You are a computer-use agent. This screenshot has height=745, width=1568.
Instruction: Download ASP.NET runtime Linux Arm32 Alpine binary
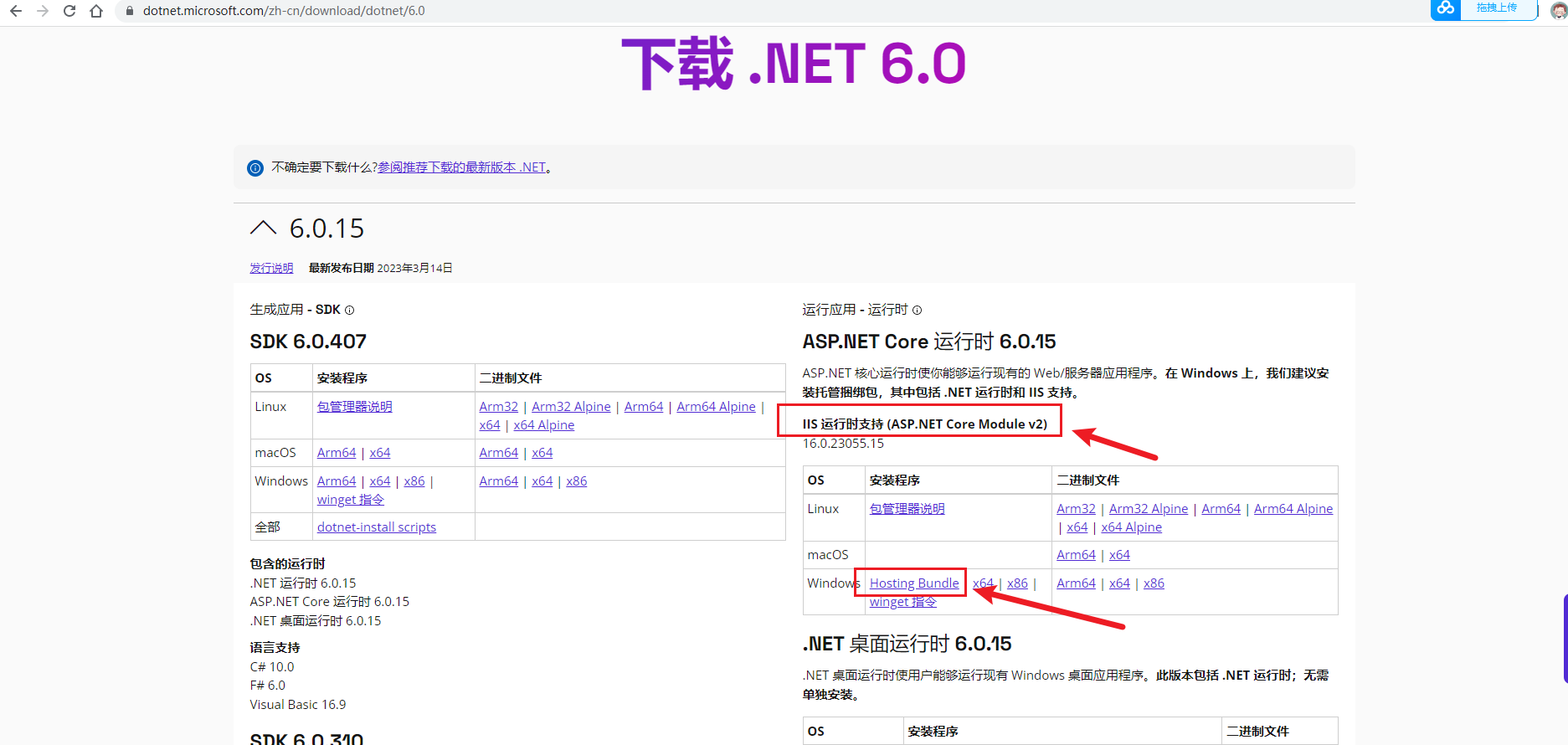[1149, 509]
